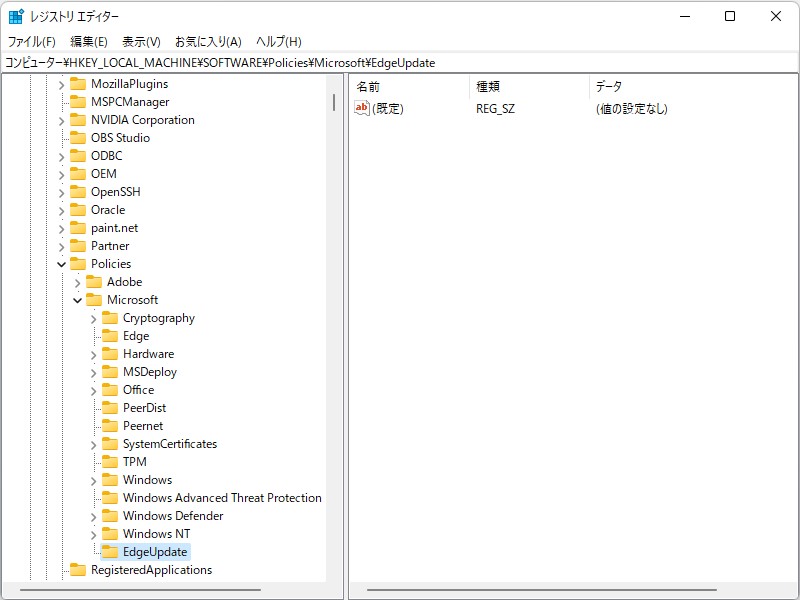Click the ab string value icon beside (既定)
The image size is (800, 600).
tap(360, 110)
